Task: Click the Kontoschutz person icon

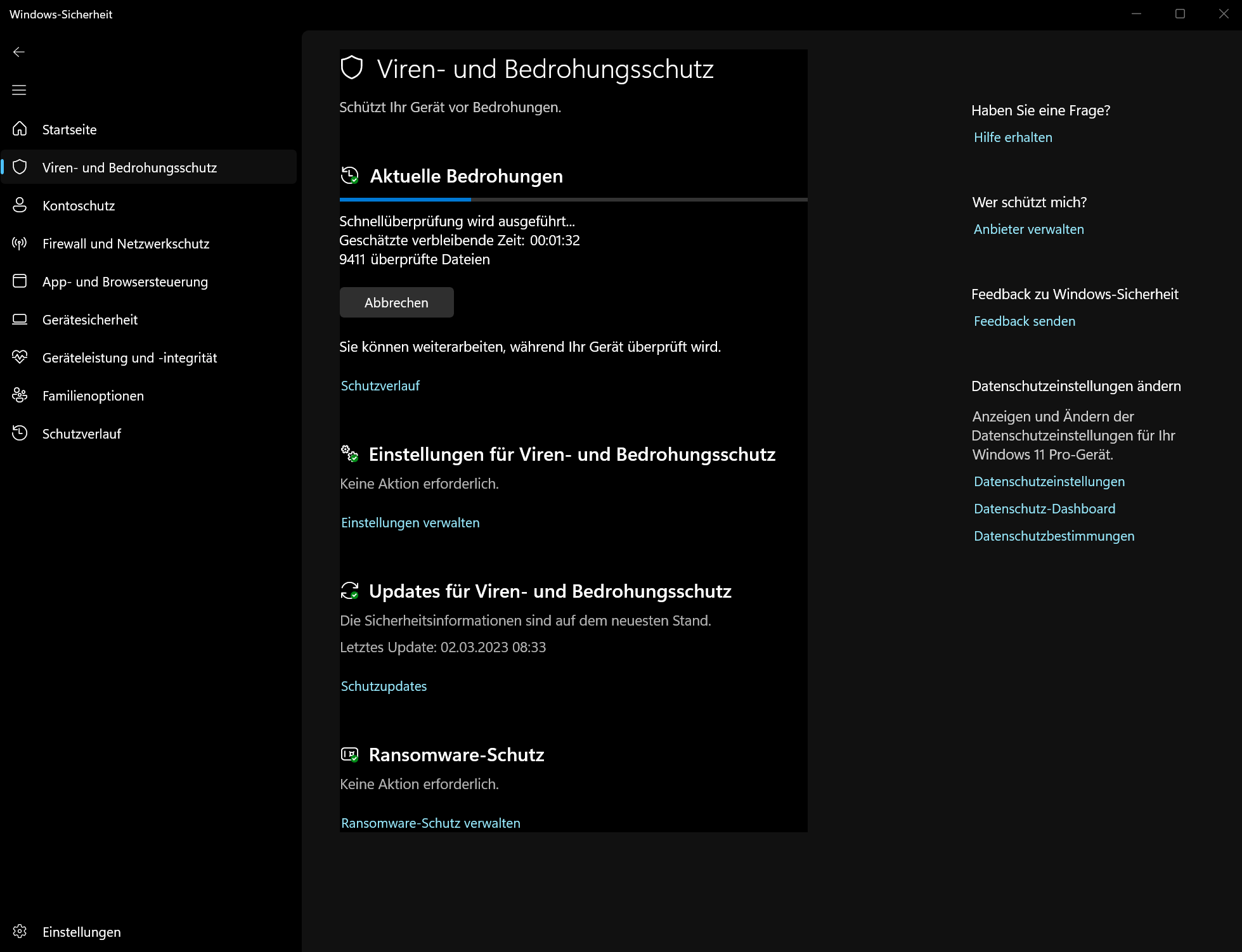Action: [20, 205]
